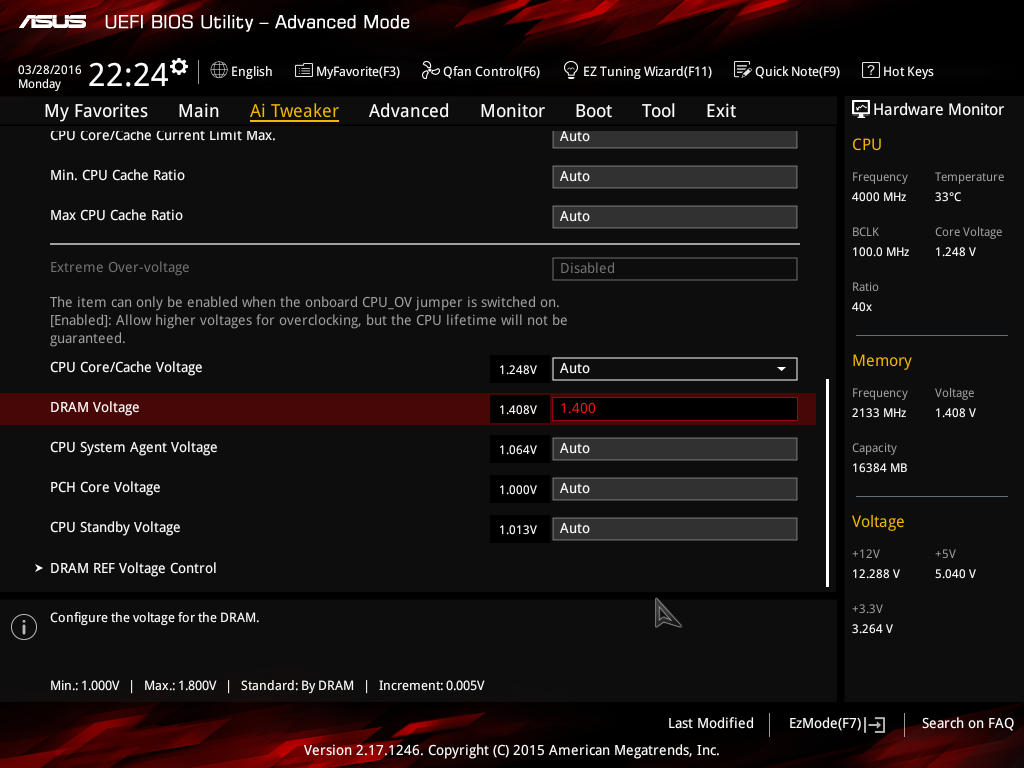Open the My Favorites tab

[x=96, y=111]
